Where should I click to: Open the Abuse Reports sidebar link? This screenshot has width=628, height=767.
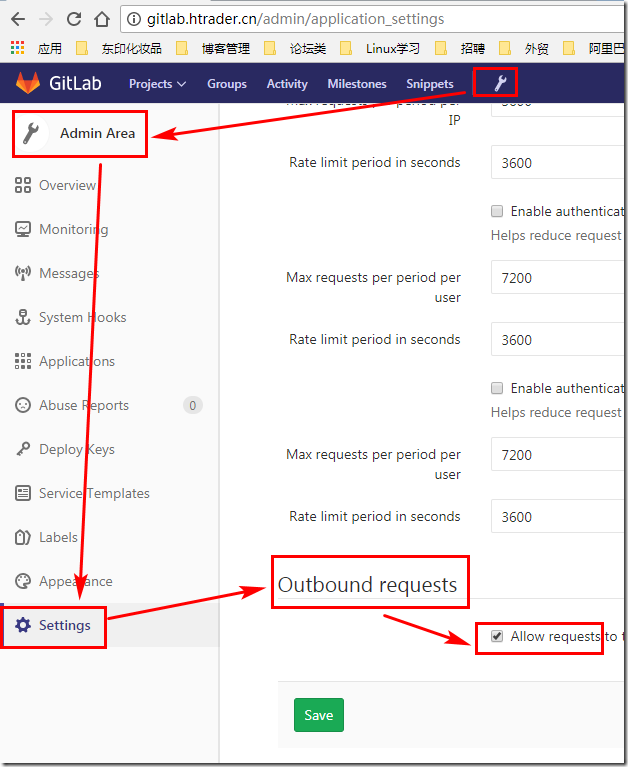pos(84,405)
